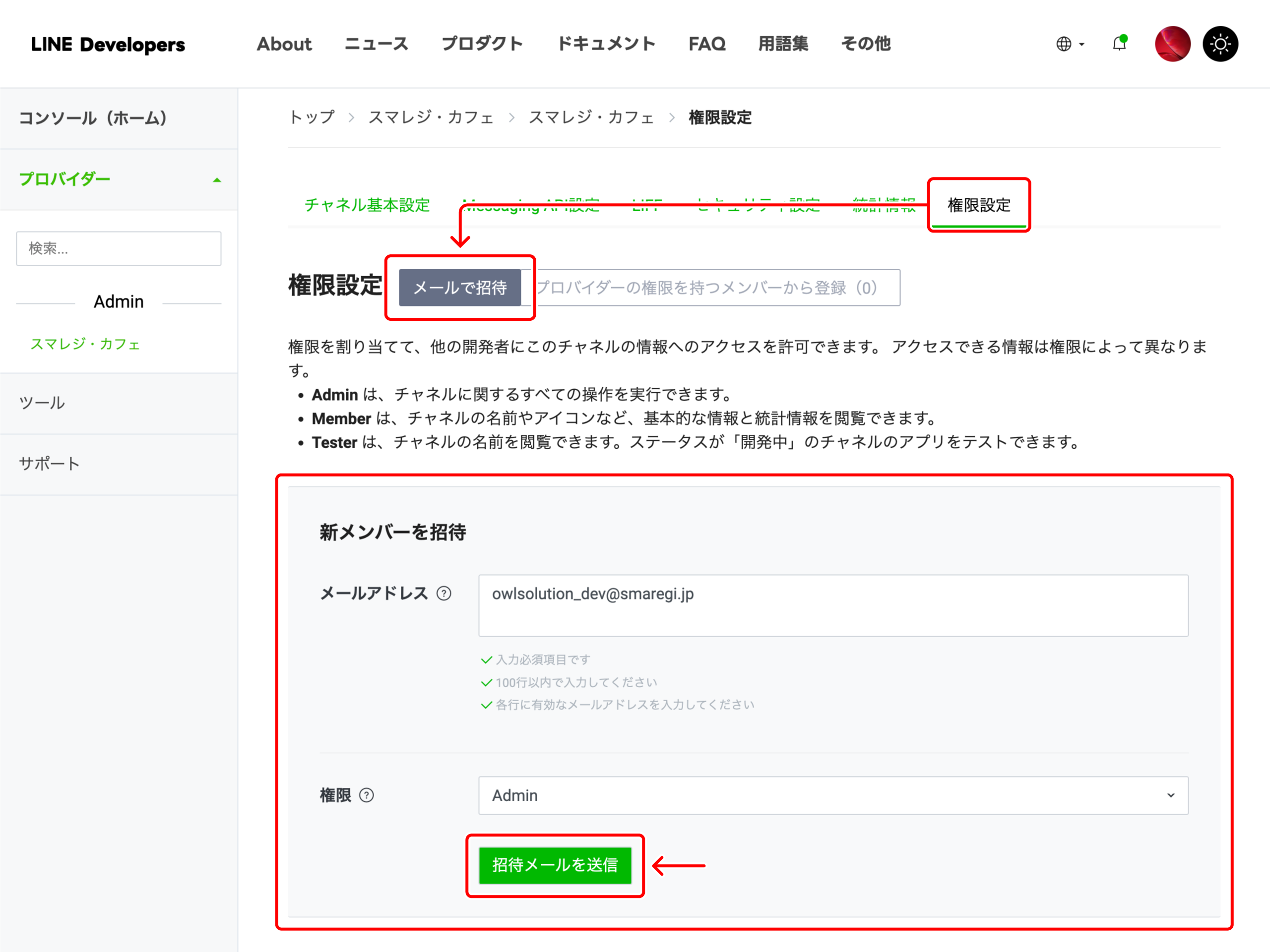This screenshot has height=952, width=1270.
Task: Switch to the 権限設定 tab
Action: tap(979, 205)
